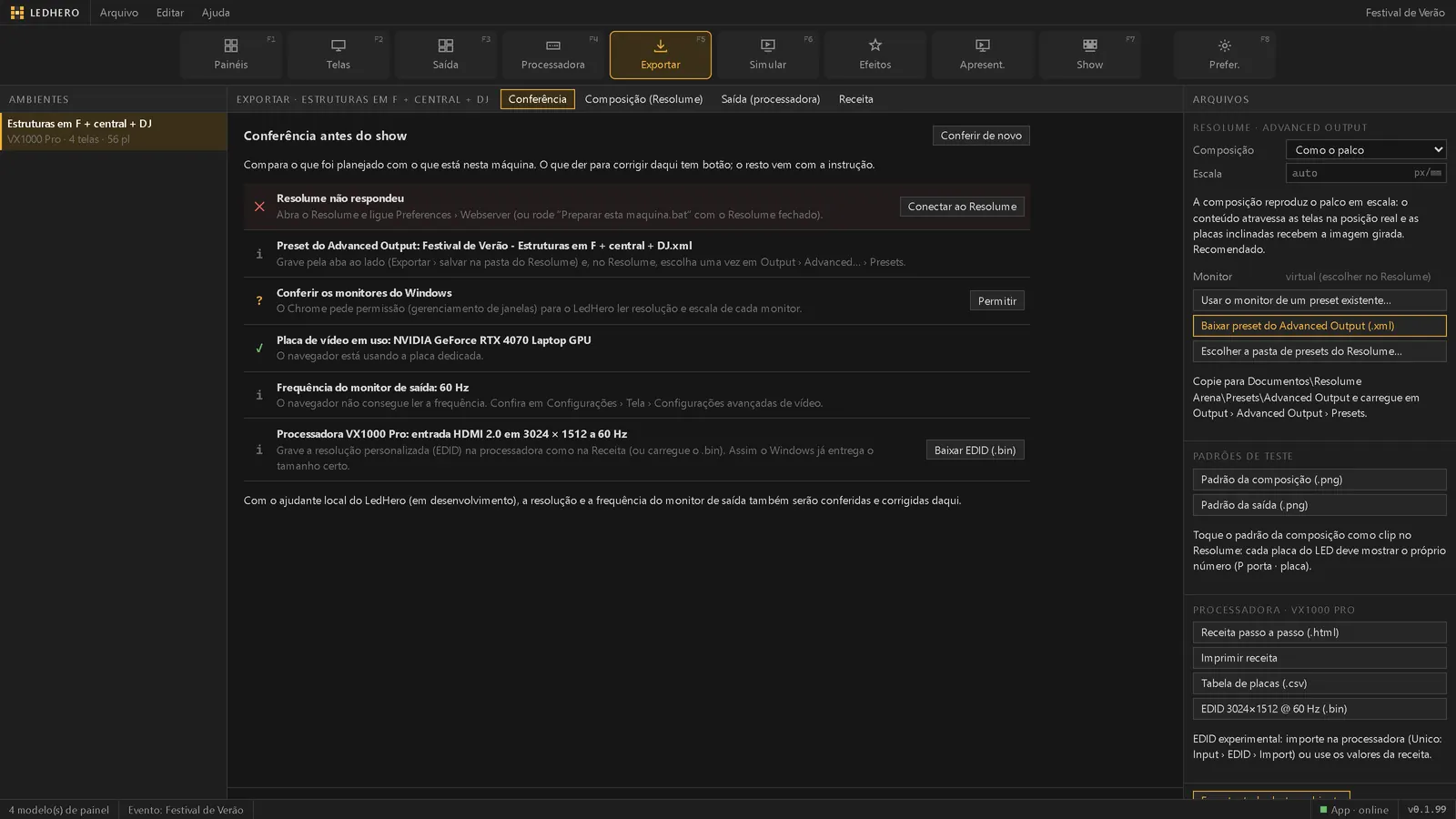Click the v0.1.99 version label

1427,810
